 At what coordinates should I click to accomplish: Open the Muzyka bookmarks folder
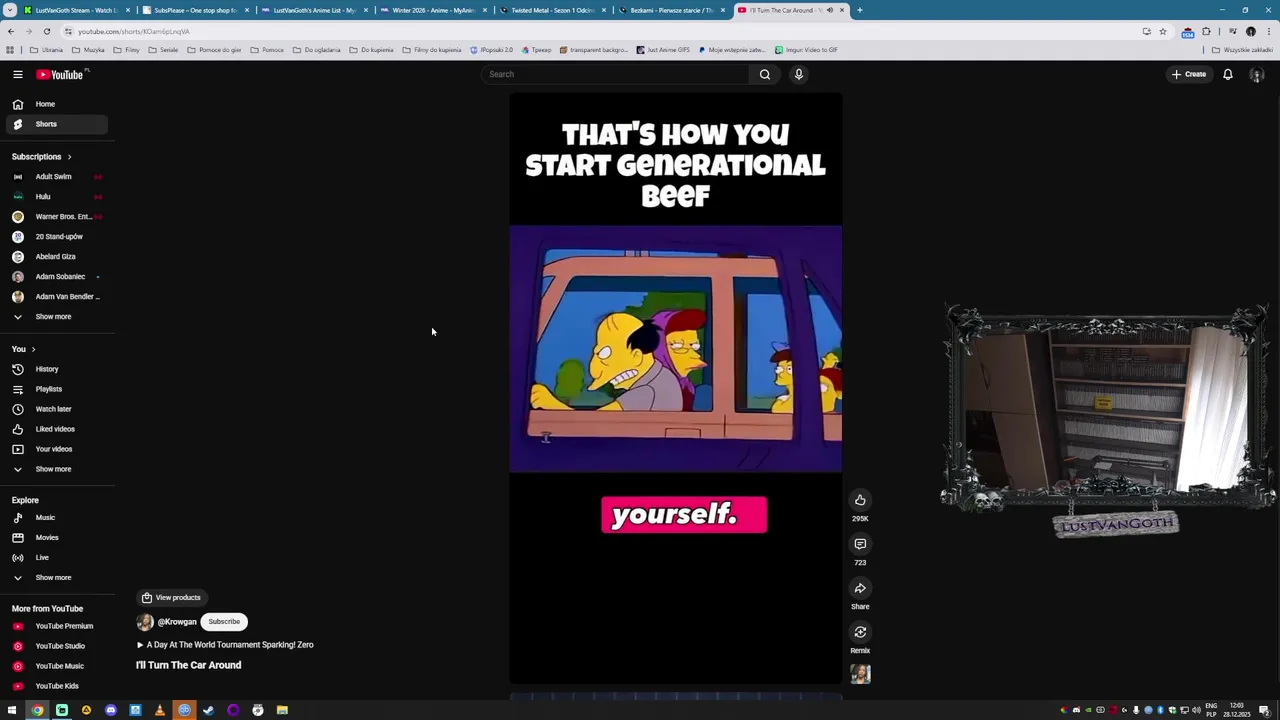coord(88,49)
